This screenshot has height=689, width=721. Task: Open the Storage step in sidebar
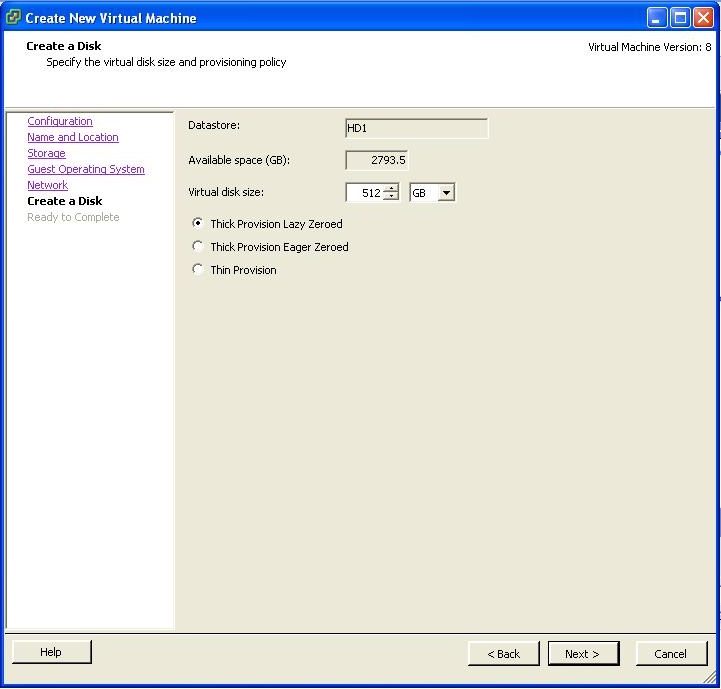pyautogui.click(x=46, y=153)
